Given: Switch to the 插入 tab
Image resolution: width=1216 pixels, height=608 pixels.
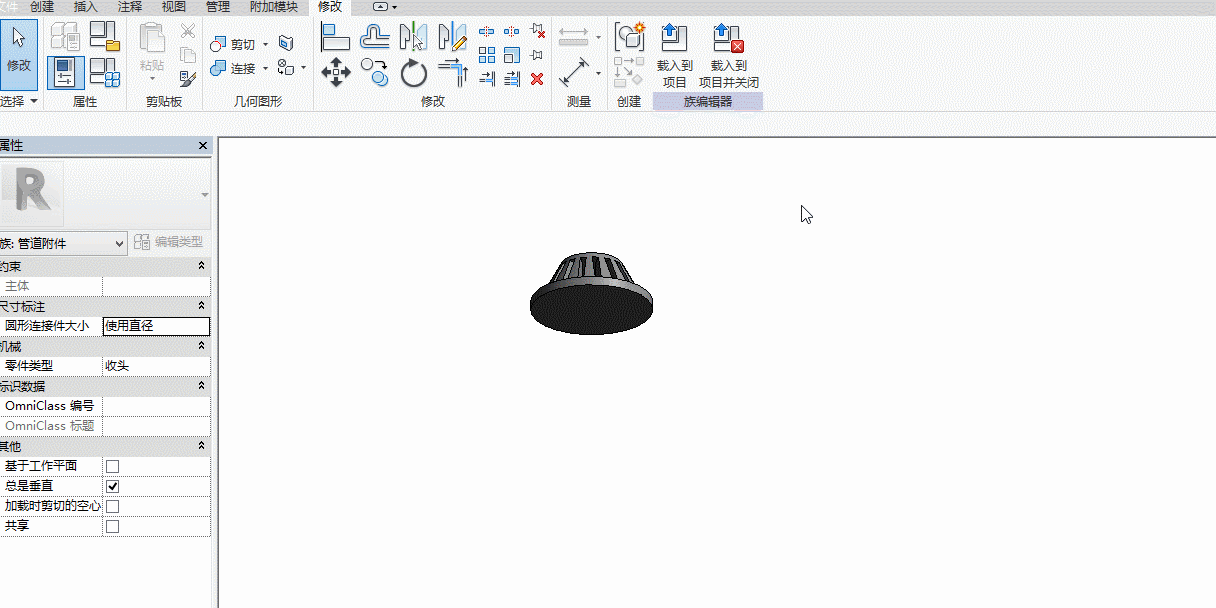Looking at the screenshot, I should (86, 7).
